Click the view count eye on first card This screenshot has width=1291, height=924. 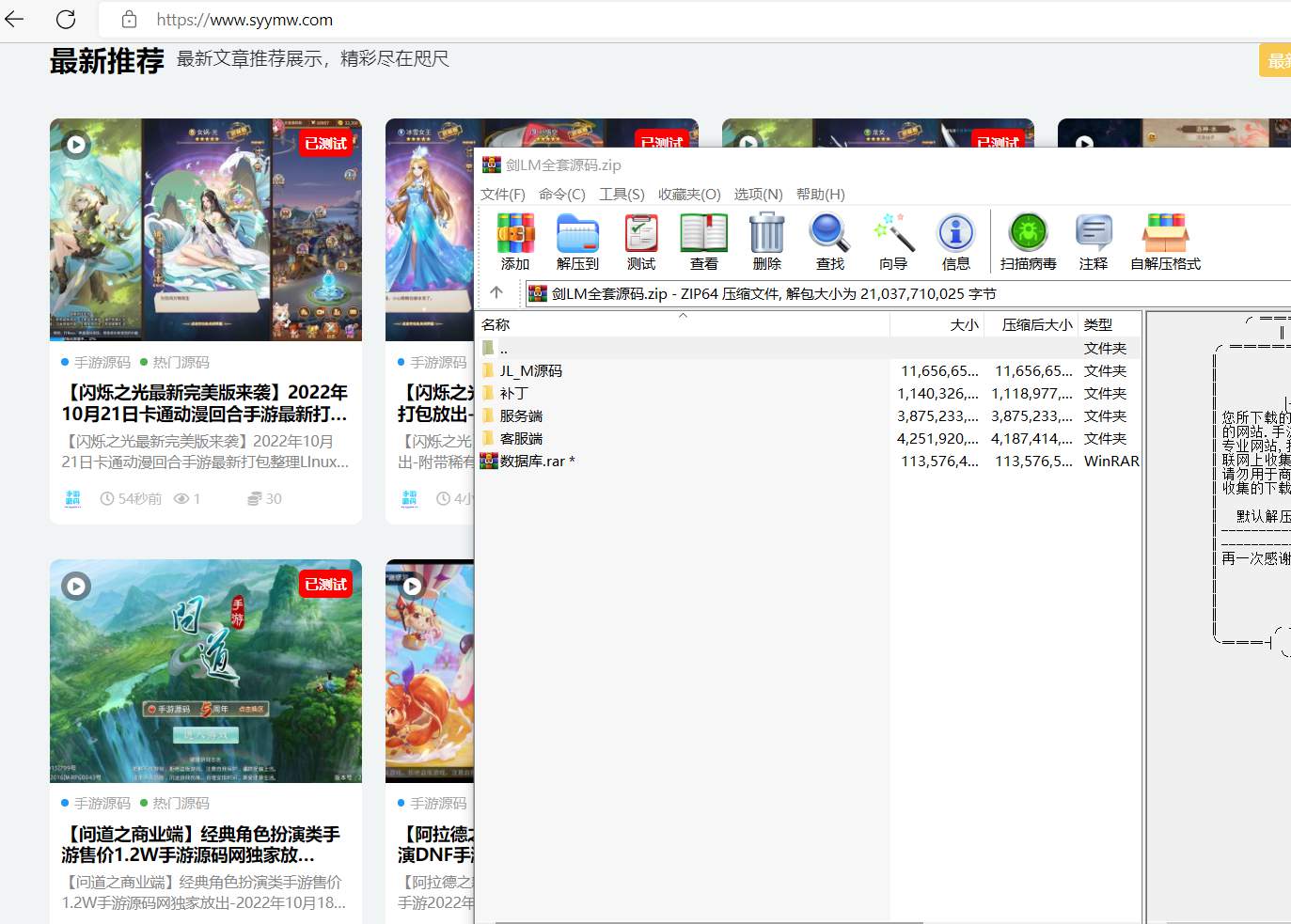(x=181, y=498)
